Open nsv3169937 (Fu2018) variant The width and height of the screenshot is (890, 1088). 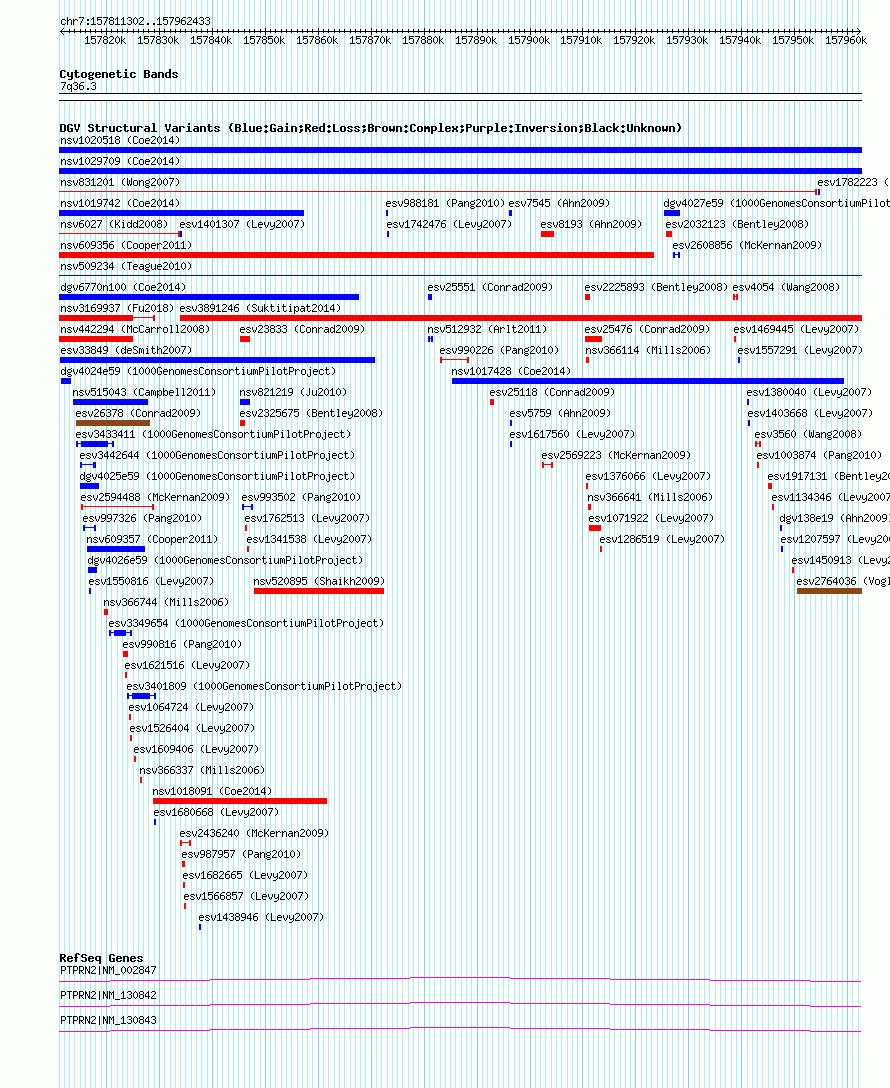coord(117,308)
